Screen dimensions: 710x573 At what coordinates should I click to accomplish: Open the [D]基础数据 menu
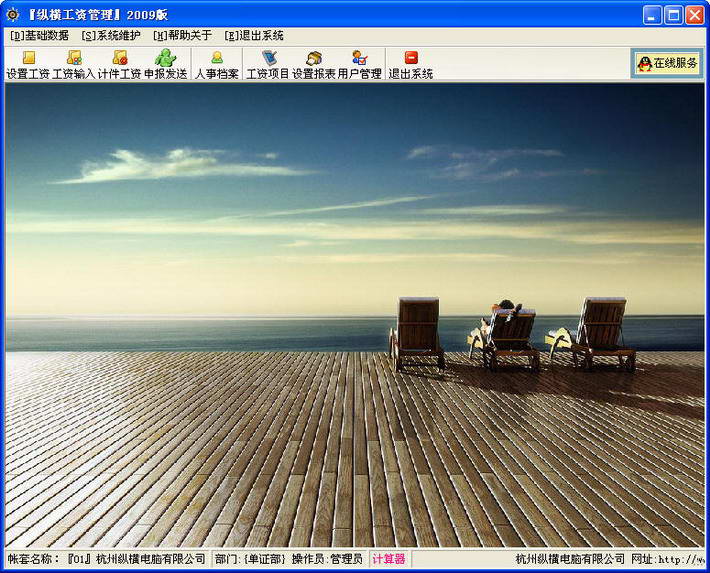point(39,36)
